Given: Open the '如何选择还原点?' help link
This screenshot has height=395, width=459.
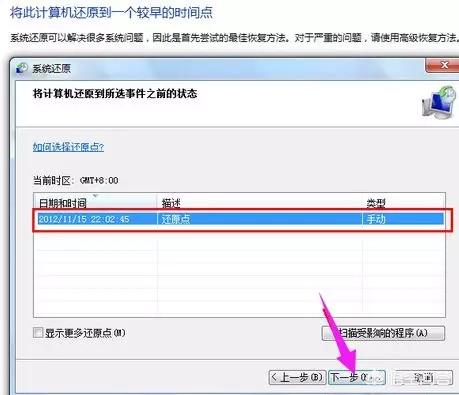Looking at the screenshot, I should click(68, 147).
